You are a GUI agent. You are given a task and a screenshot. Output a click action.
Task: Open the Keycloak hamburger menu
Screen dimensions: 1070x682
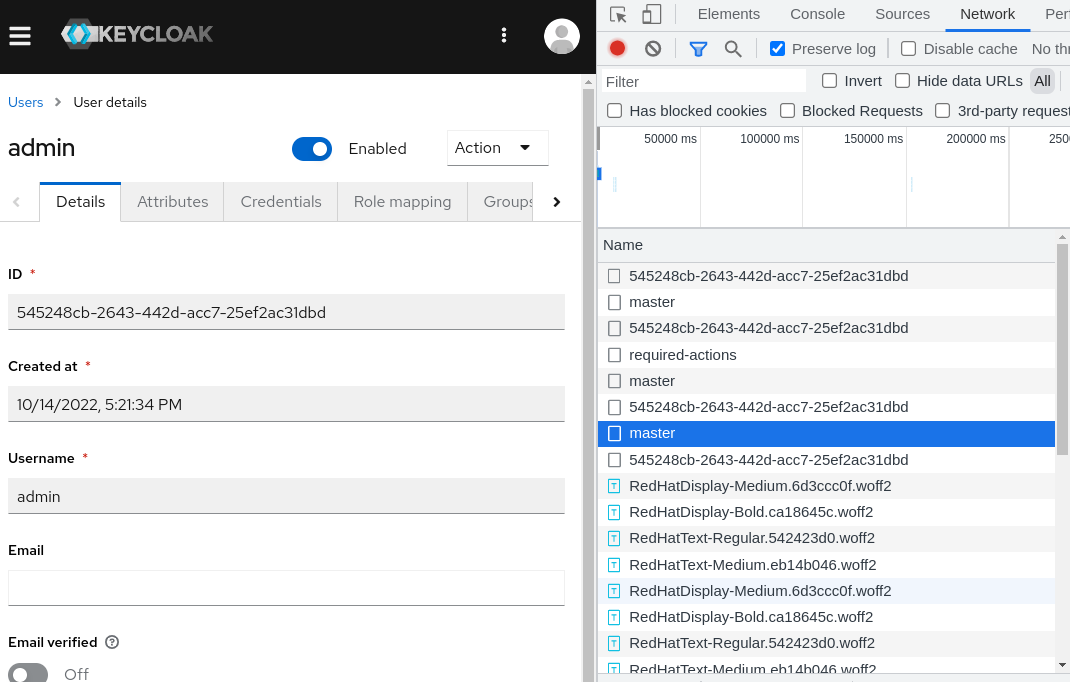pos(19,33)
